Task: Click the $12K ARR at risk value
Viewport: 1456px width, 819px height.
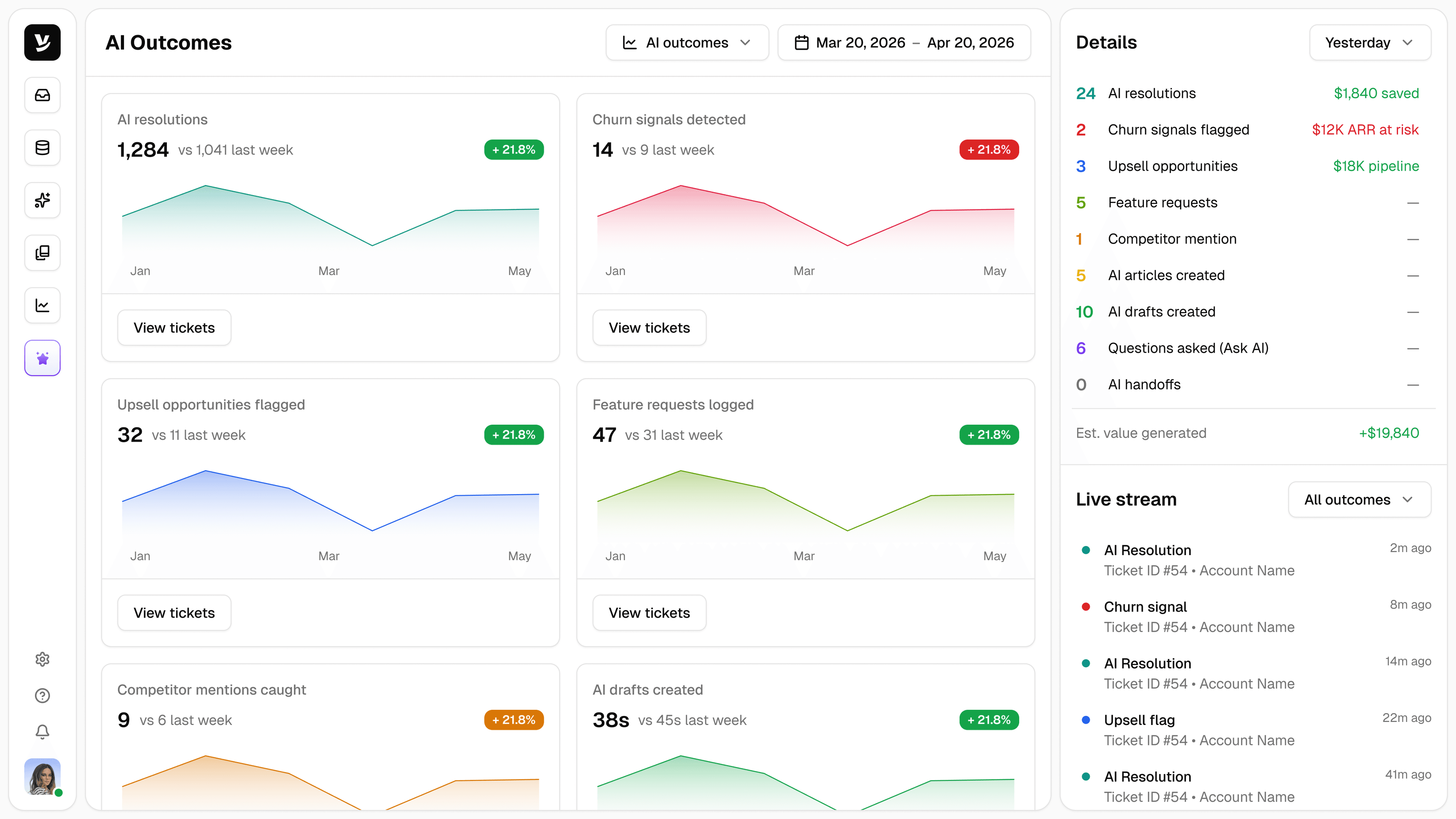Action: coord(1365,129)
